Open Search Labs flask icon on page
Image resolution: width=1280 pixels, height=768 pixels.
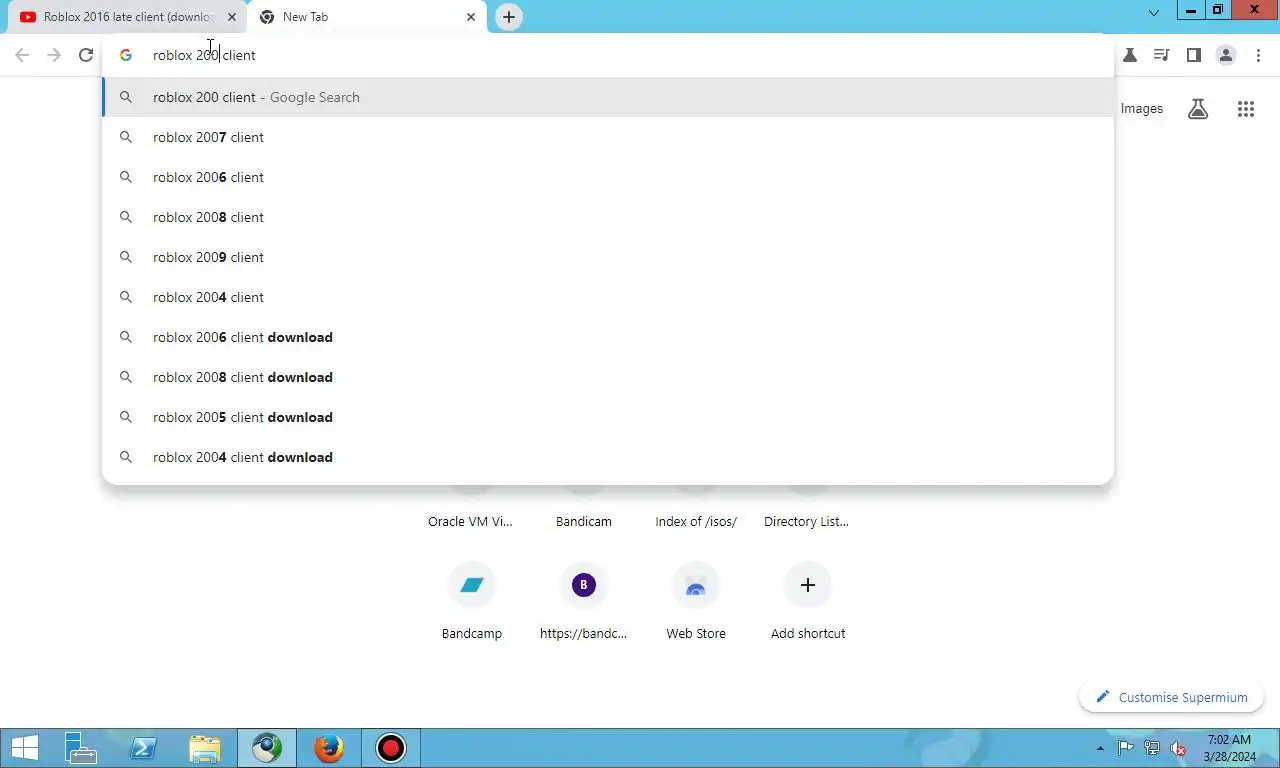(x=1198, y=109)
